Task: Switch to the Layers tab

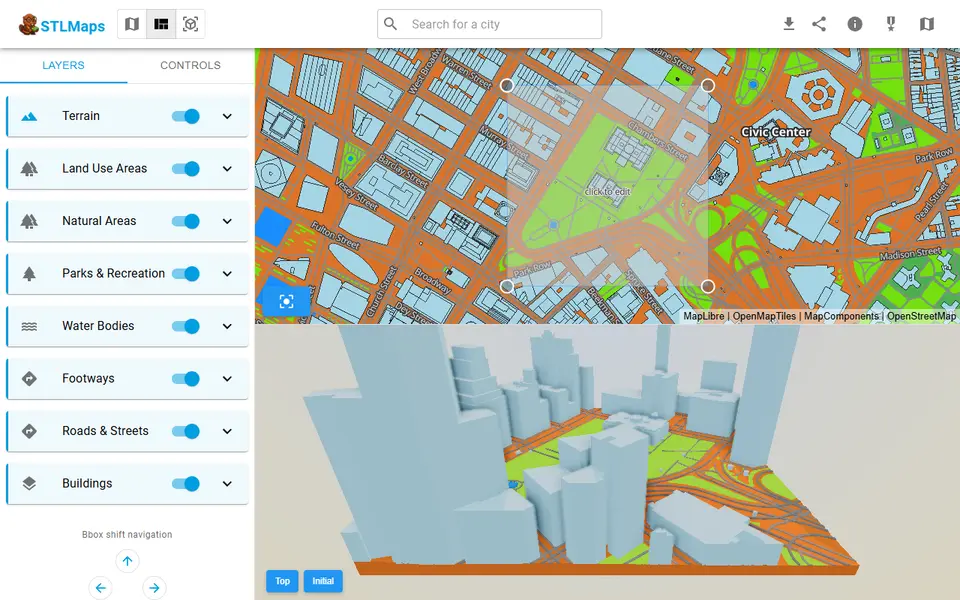Action: click(64, 66)
